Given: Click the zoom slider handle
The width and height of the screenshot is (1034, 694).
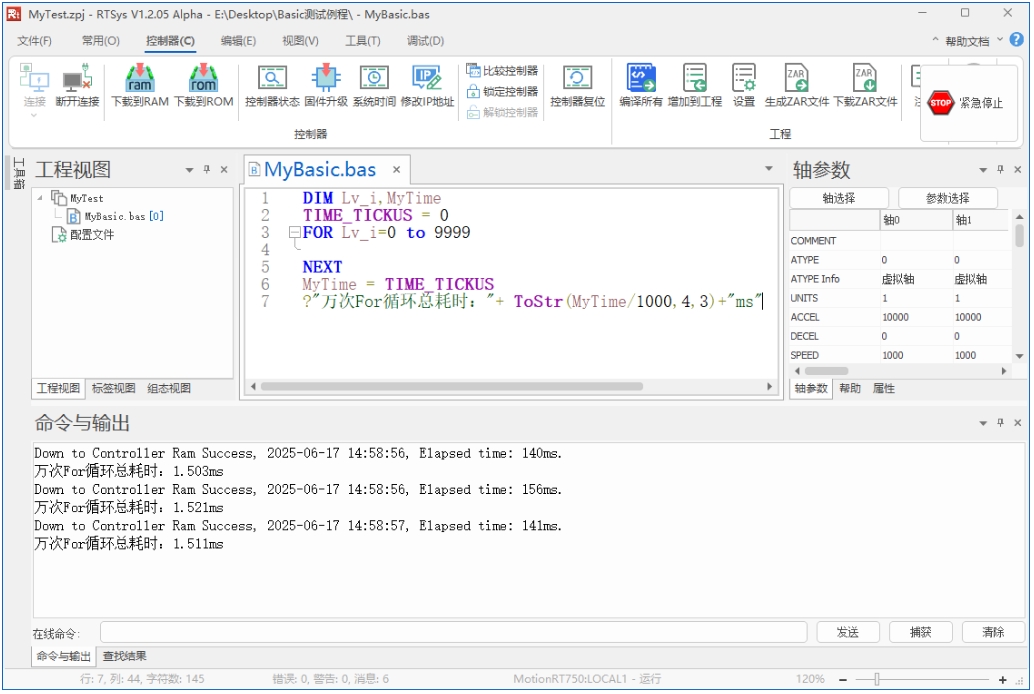Looking at the screenshot, I should 876,679.
